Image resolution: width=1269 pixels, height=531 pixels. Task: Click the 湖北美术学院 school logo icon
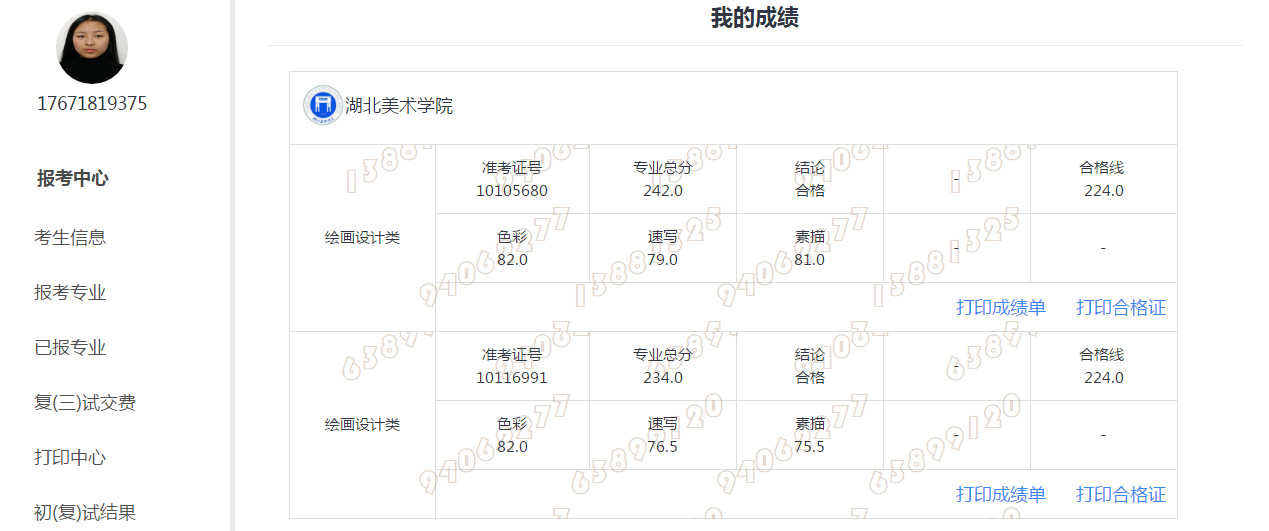[322, 105]
